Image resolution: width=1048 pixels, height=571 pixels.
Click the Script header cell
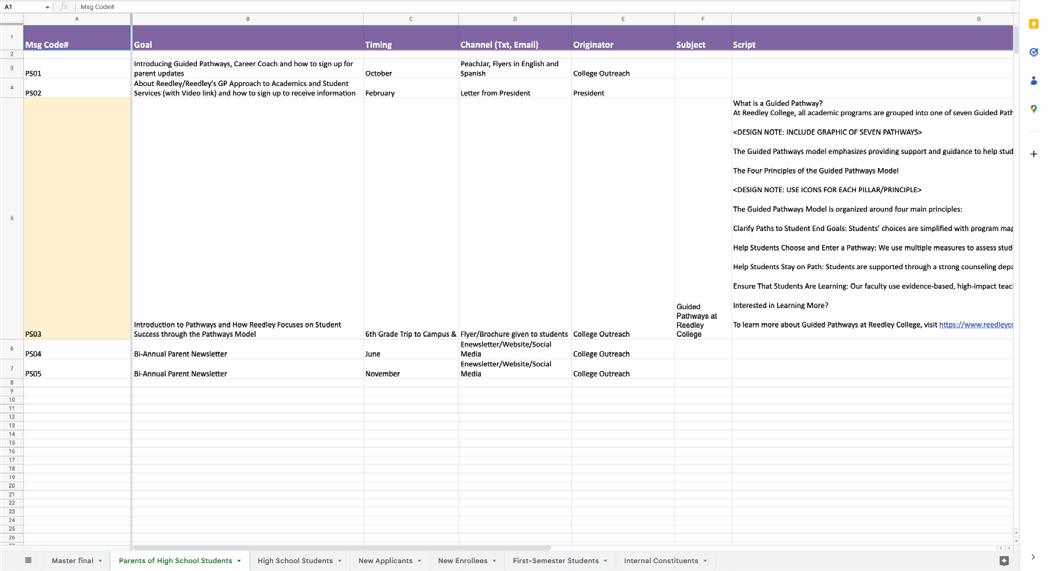coord(872,37)
